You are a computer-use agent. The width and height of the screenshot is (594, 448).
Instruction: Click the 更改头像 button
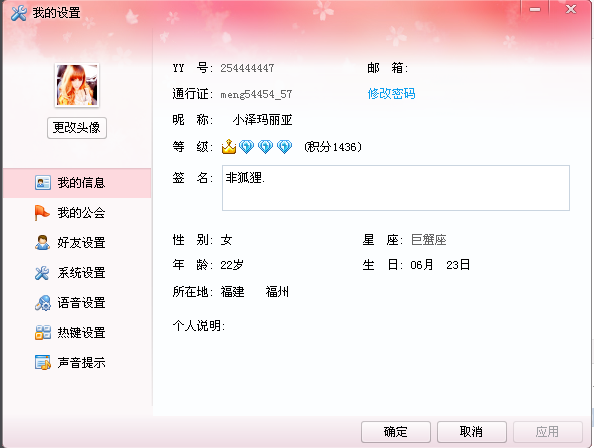tap(77, 128)
